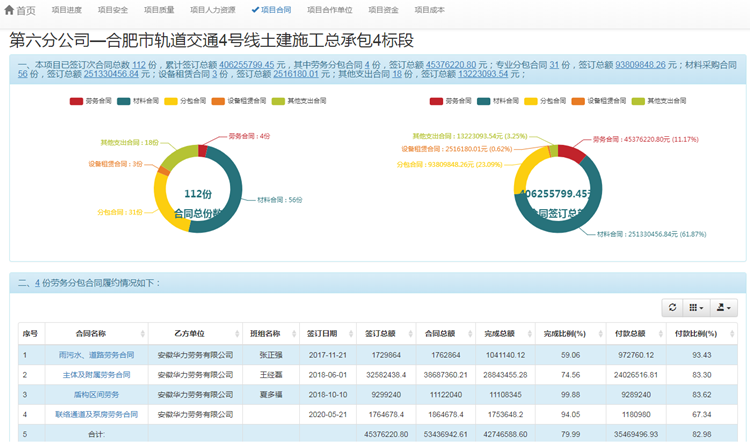Refresh the labor contract table
Viewport: 750px width, 442px height.
pos(672,307)
